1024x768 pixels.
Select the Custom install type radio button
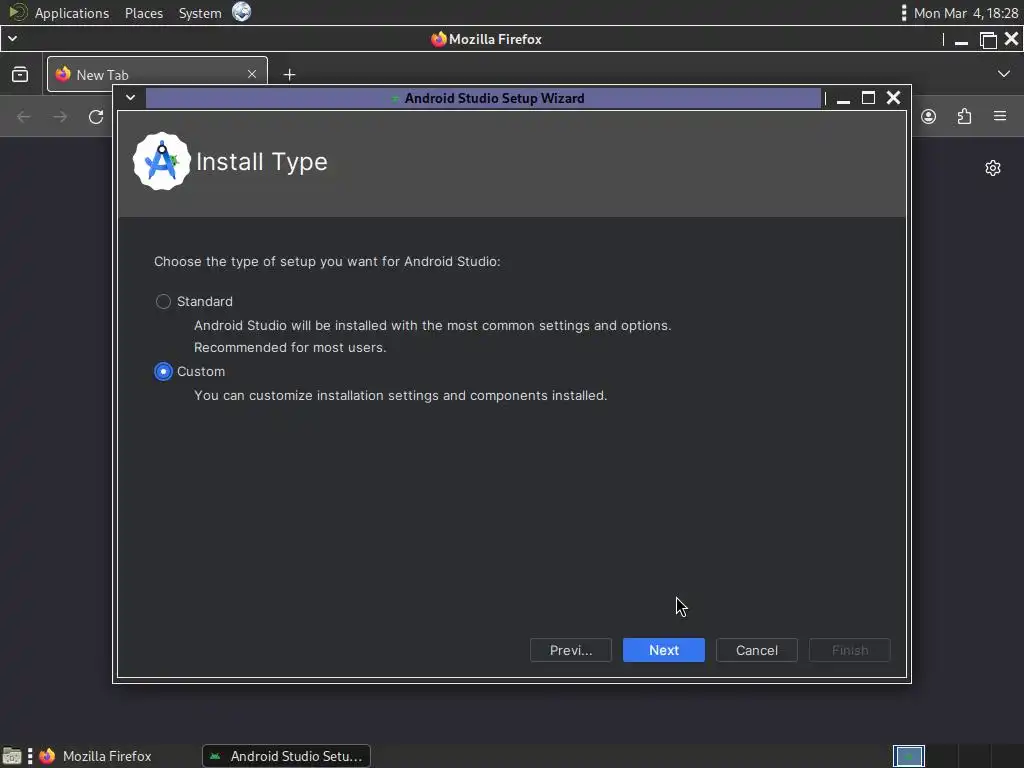[163, 371]
